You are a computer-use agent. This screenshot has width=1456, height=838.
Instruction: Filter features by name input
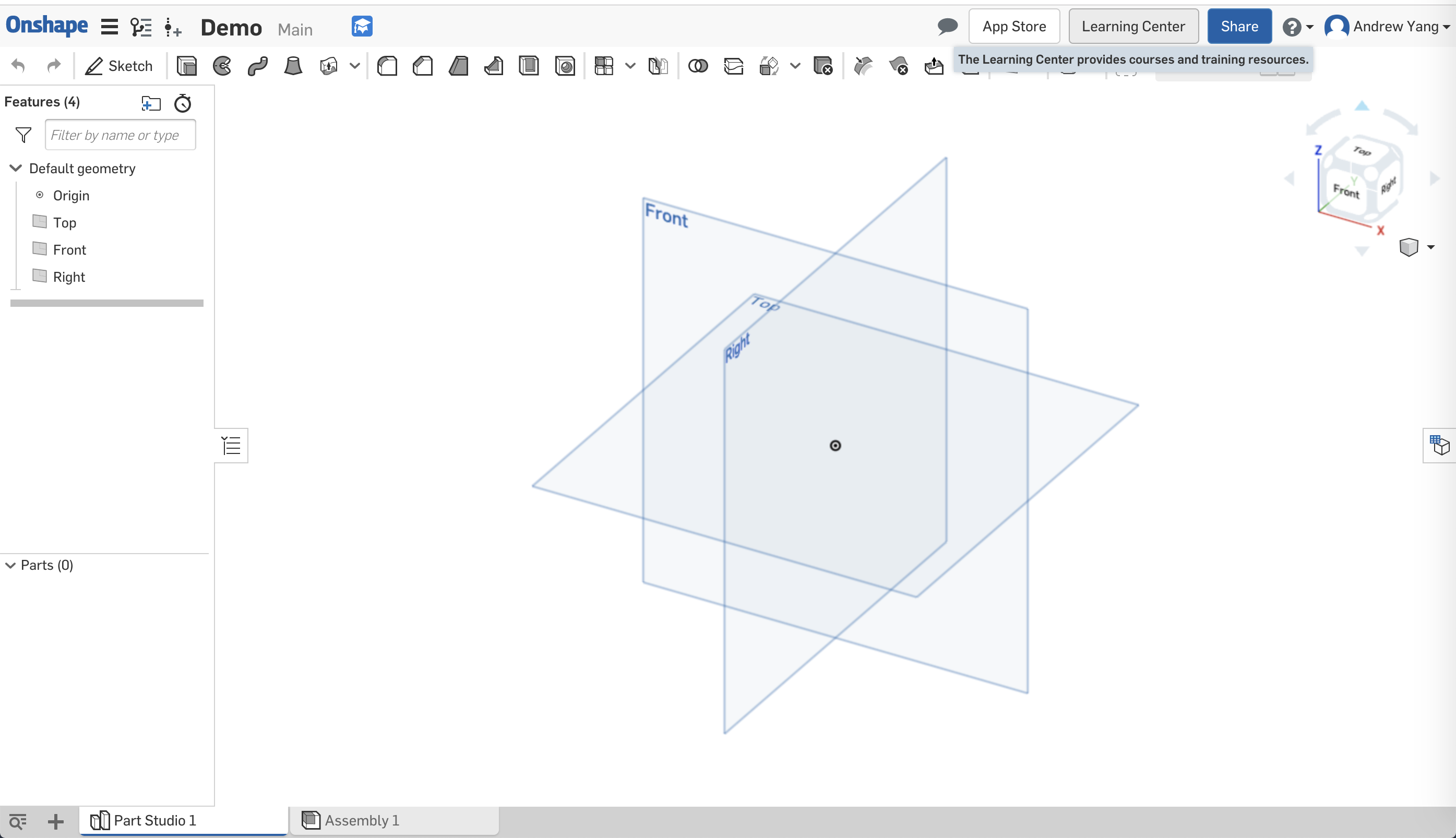[x=120, y=135]
